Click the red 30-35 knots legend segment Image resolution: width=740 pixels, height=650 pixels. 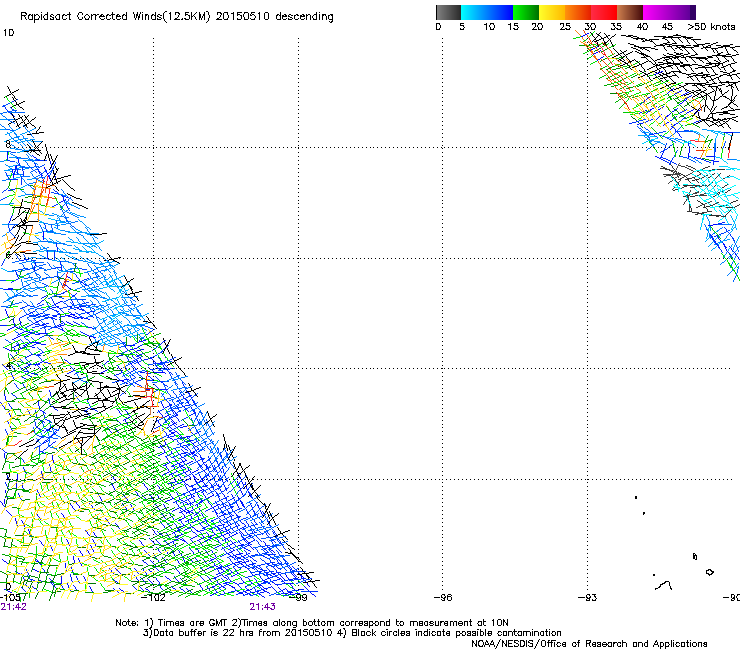[604, 12]
